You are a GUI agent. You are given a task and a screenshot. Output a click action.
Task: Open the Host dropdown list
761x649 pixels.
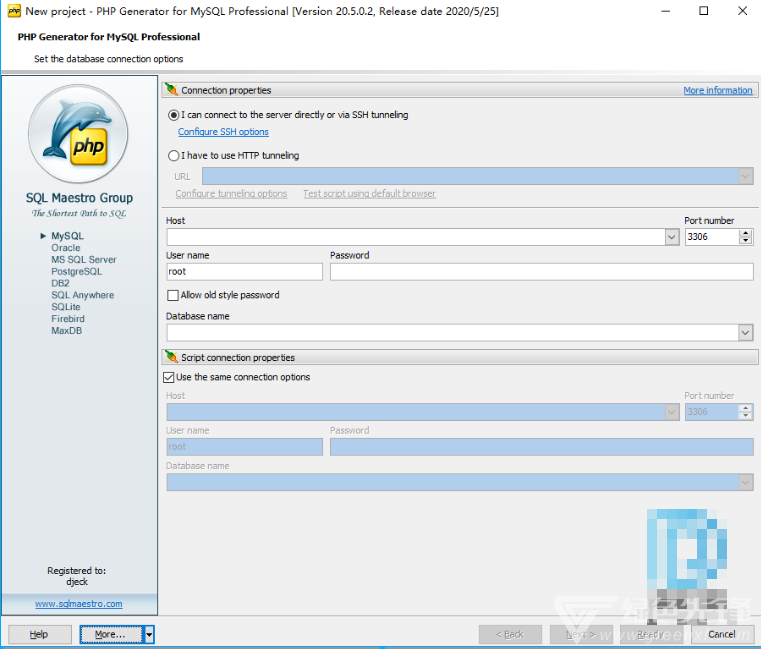click(672, 237)
